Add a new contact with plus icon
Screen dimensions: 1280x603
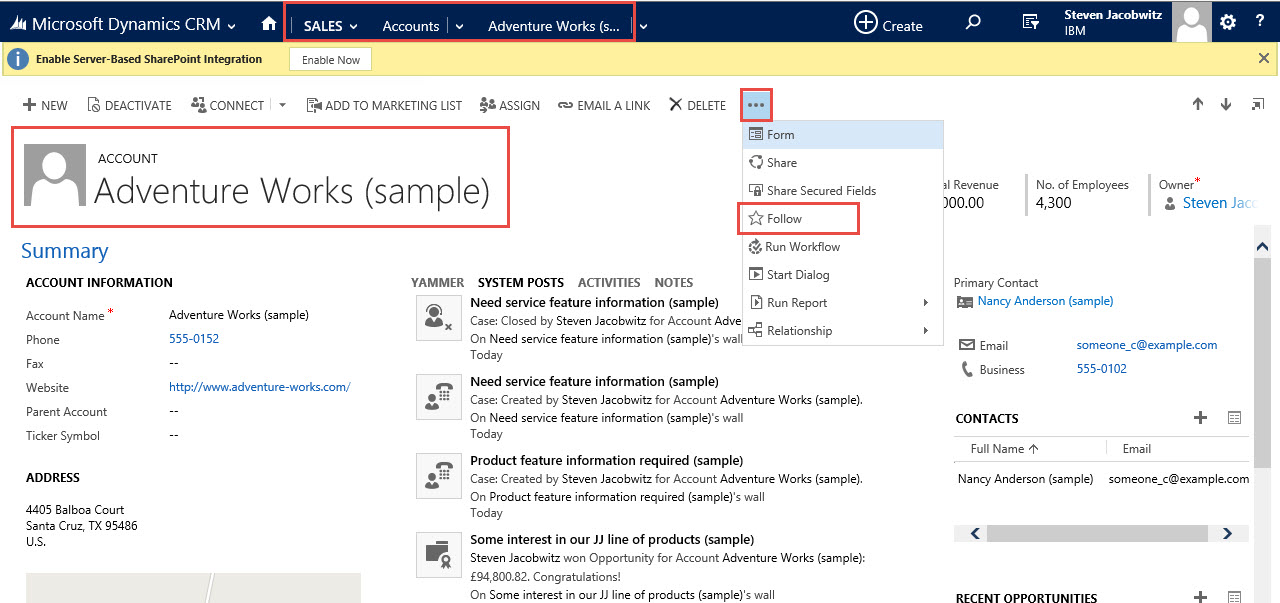coord(1200,418)
